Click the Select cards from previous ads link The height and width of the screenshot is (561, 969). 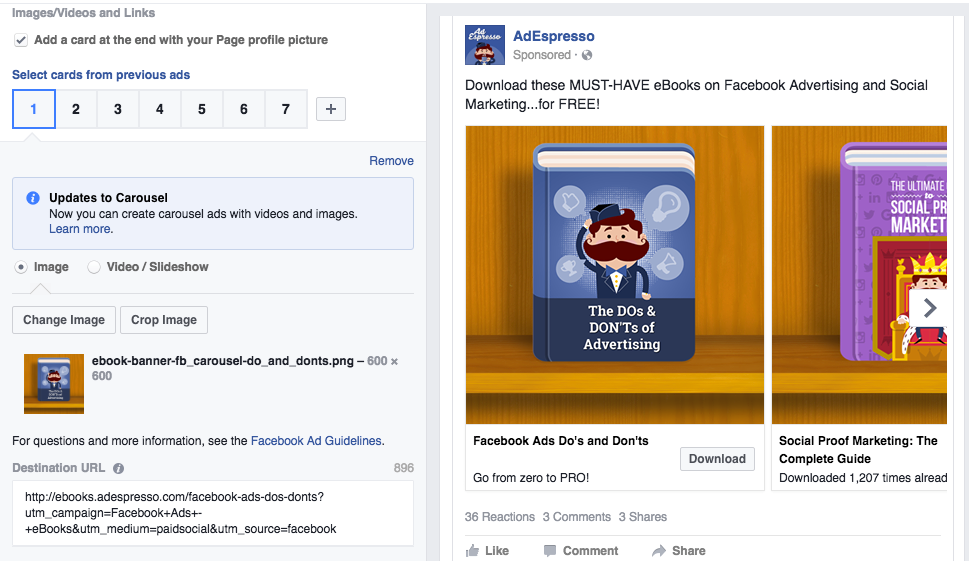[101, 75]
